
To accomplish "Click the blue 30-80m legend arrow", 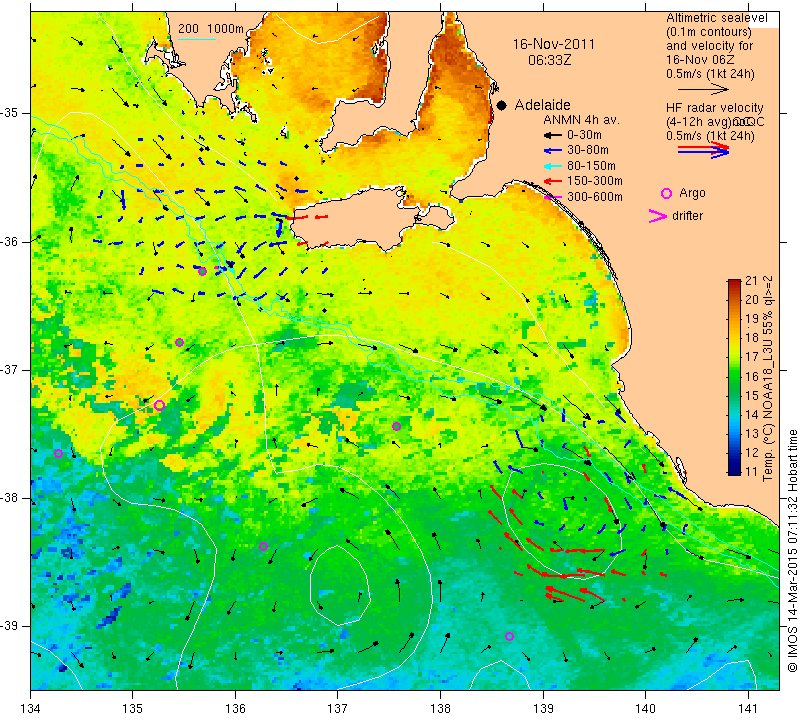I will tap(552, 151).
